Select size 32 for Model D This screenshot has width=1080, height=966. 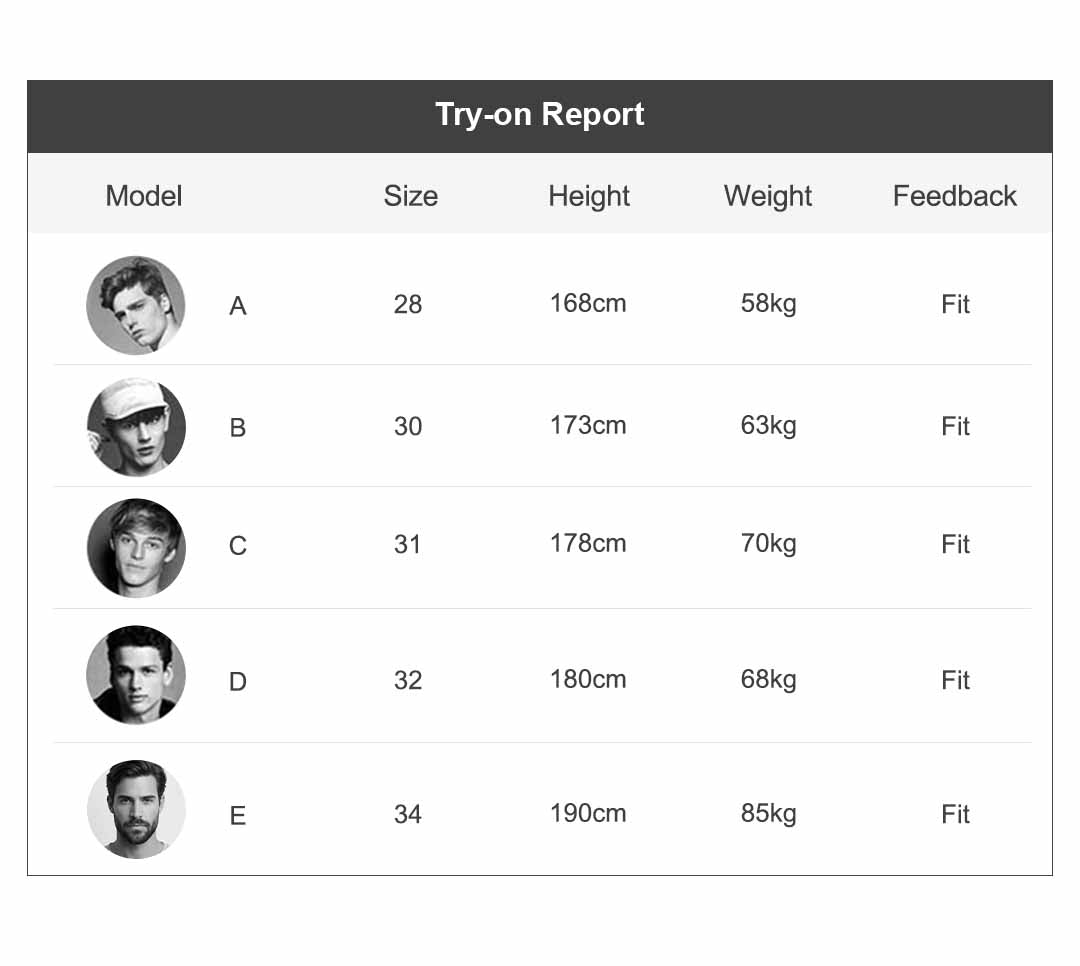[408, 680]
